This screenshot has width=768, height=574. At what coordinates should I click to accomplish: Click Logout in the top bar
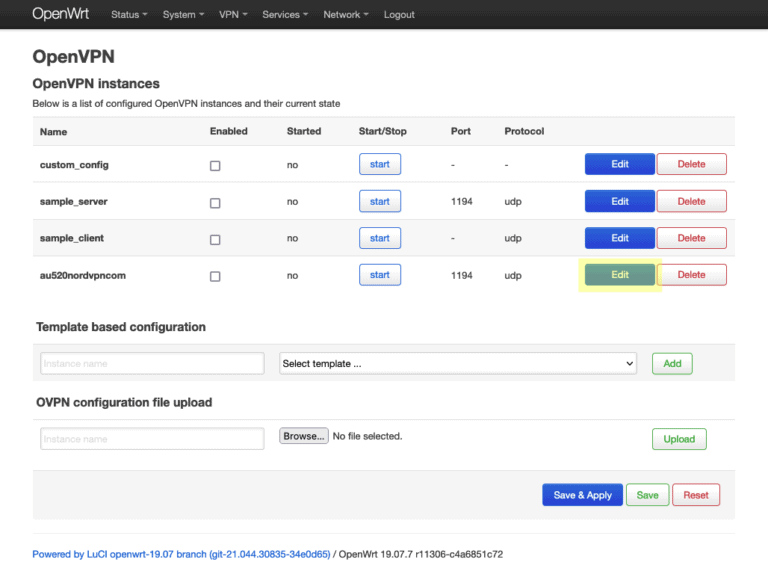point(399,15)
